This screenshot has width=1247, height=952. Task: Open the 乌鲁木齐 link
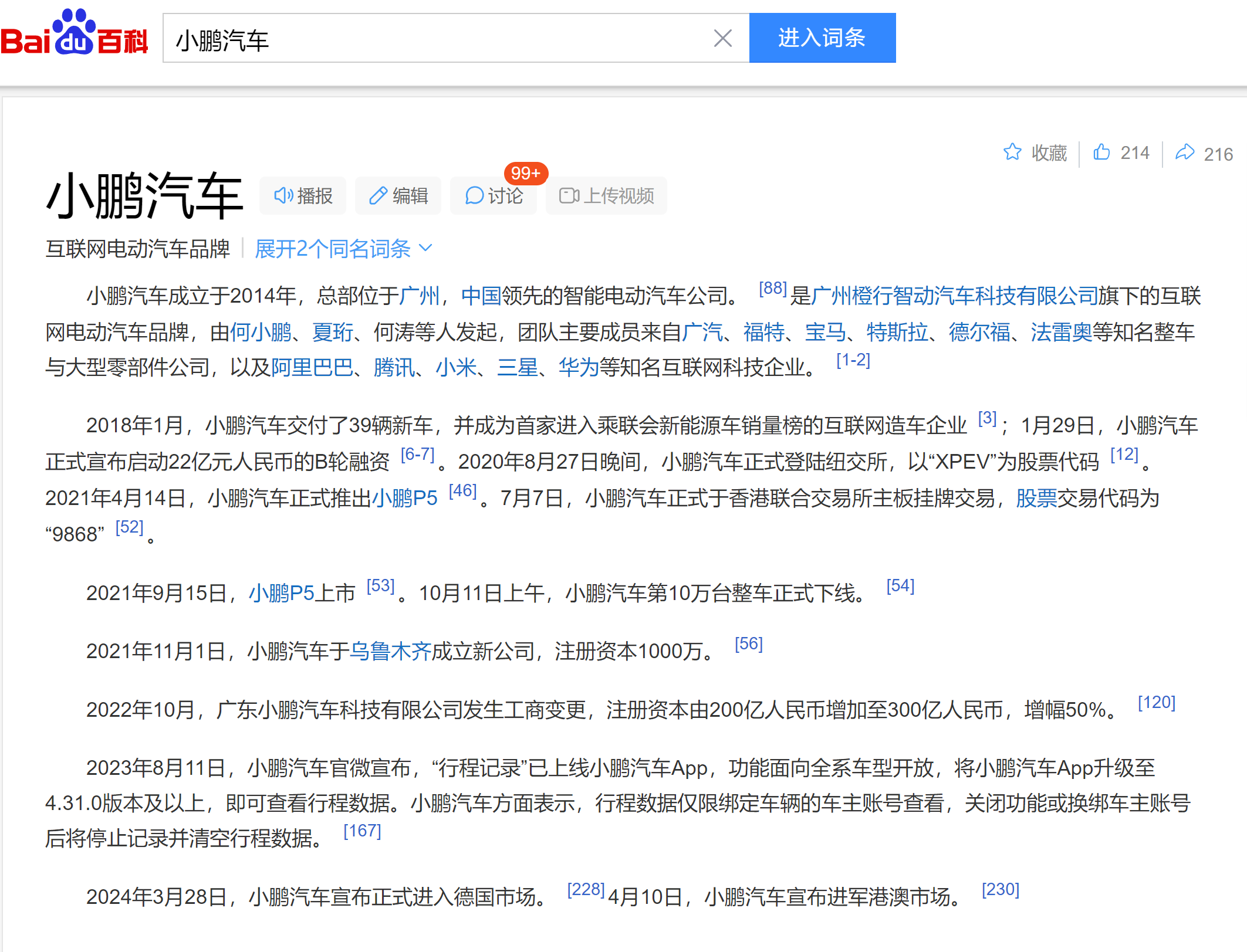pyautogui.click(x=391, y=651)
